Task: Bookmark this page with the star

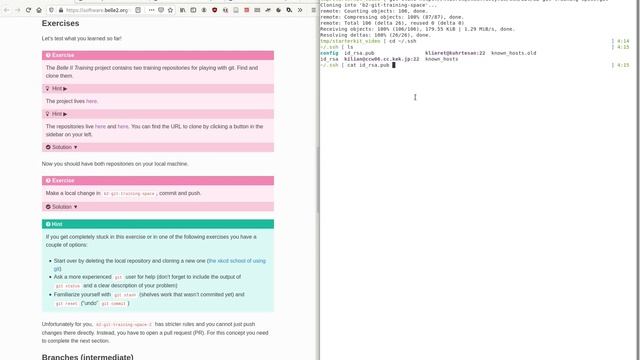Action: (x=171, y=10)
